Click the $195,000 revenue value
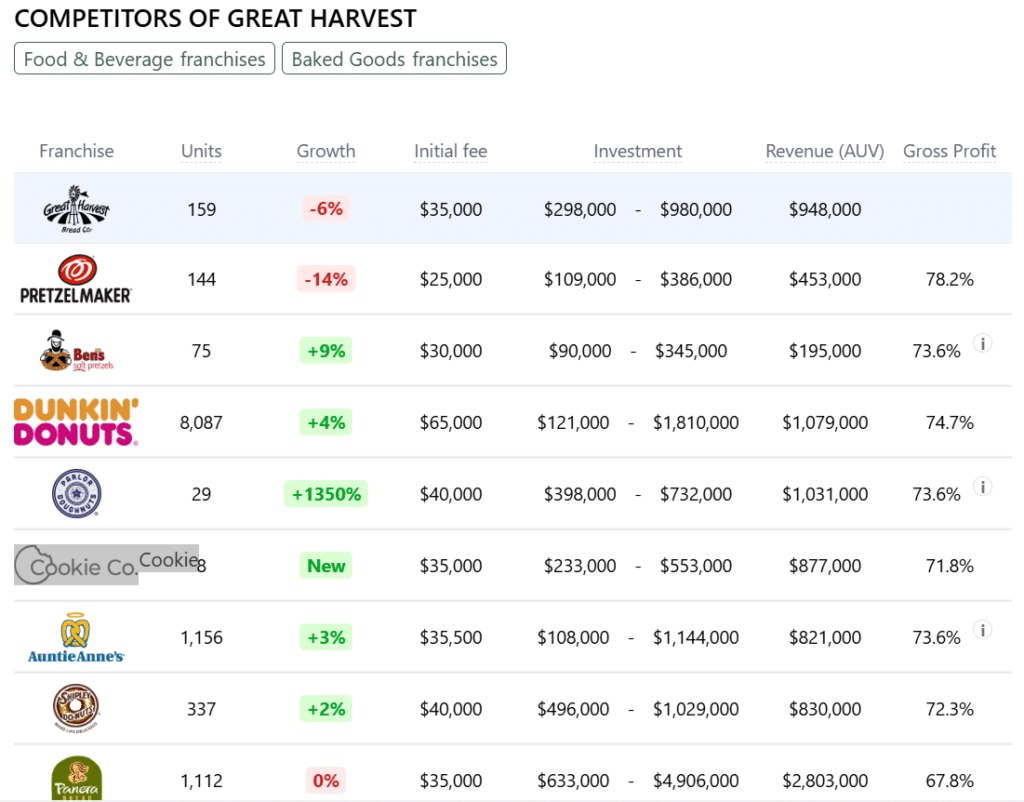 [825, 351]
